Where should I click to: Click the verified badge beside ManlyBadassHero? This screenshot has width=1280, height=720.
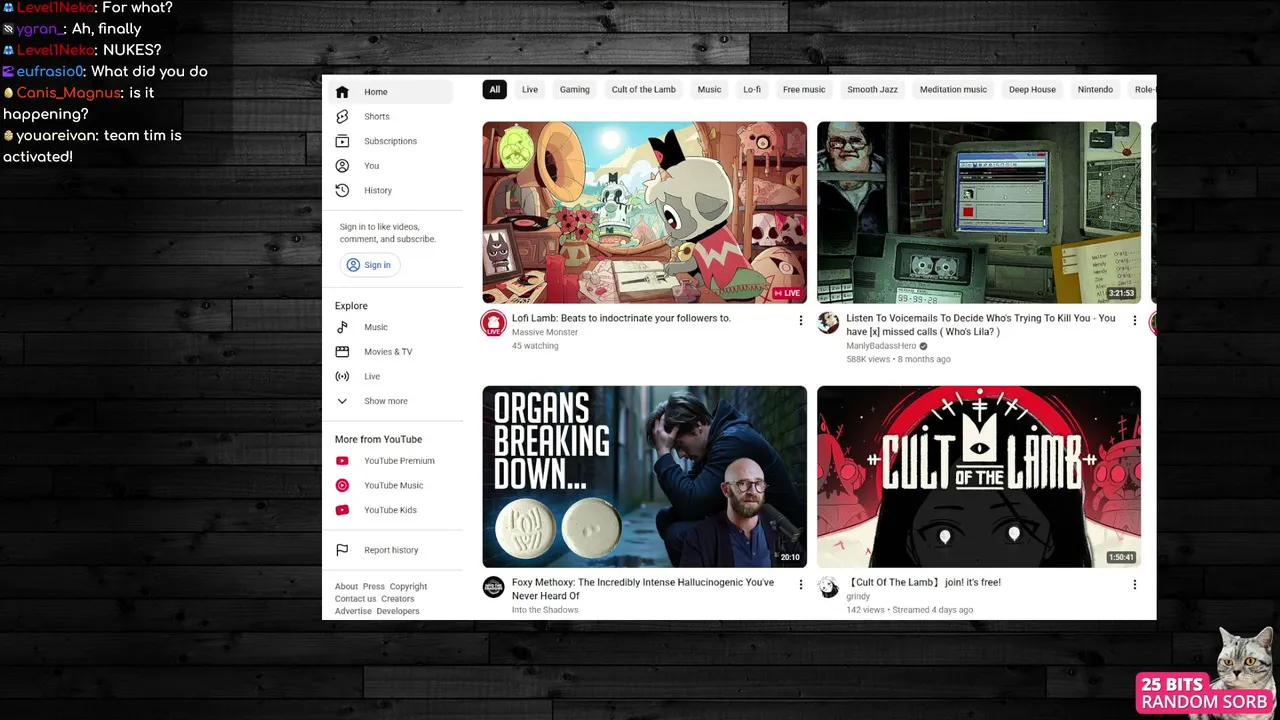click(x=923, y=346)
